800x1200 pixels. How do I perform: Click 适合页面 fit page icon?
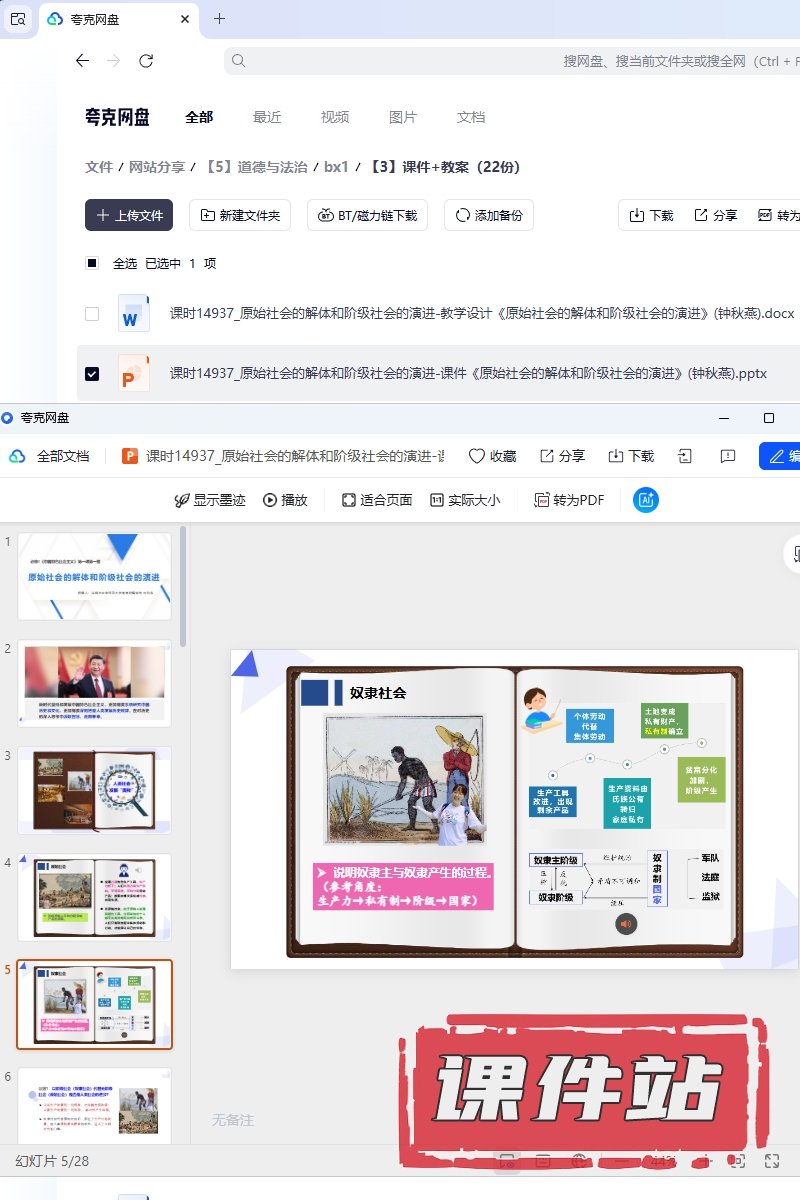point(349,500)
